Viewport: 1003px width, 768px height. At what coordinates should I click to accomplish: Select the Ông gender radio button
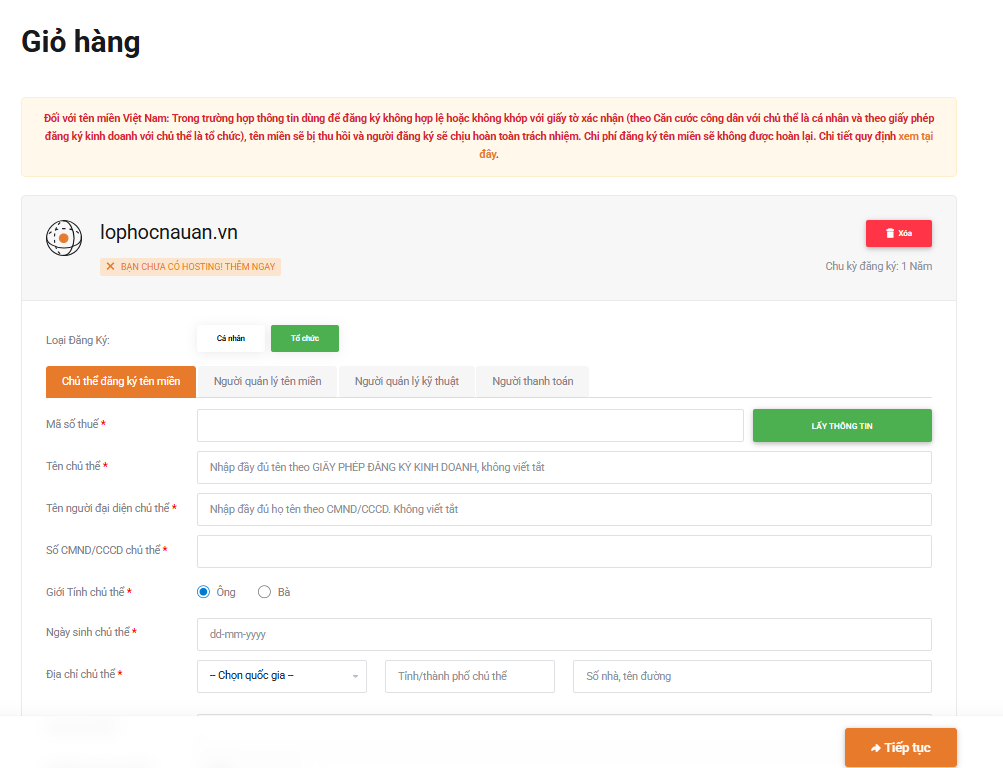(204, 592)
